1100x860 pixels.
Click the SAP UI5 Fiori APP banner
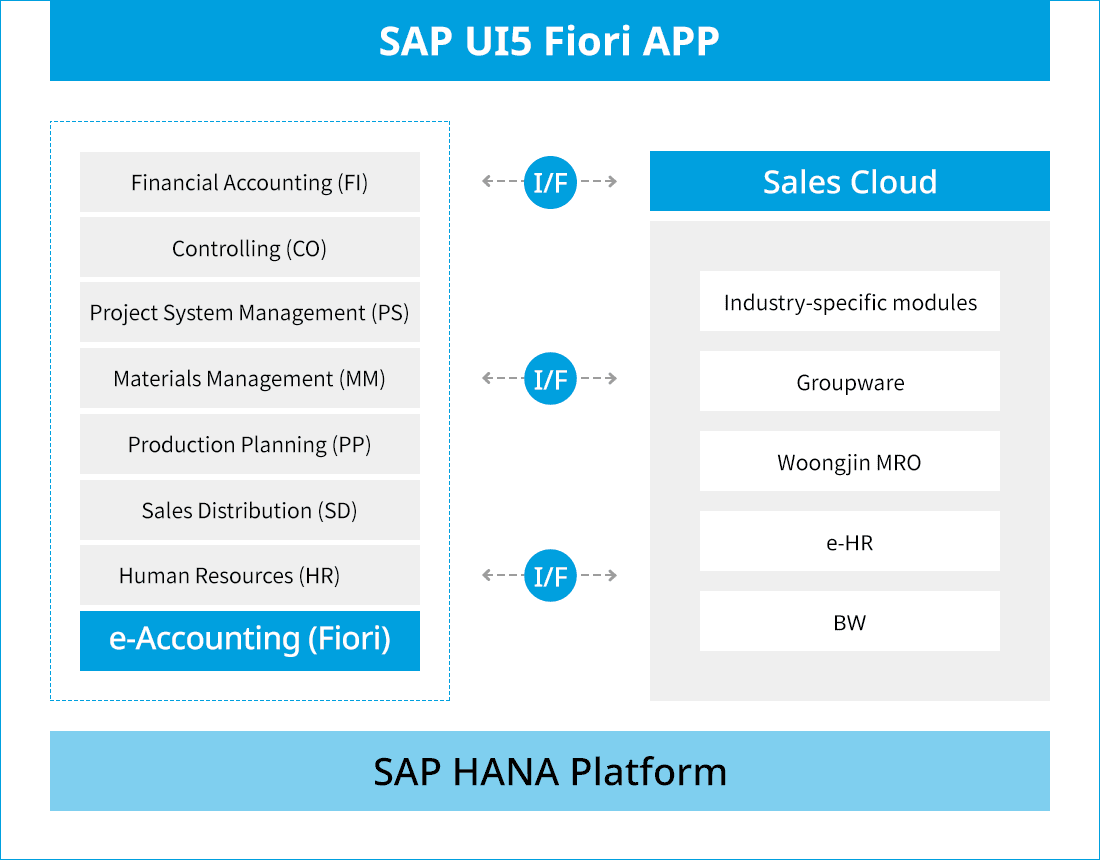(550, 41)
